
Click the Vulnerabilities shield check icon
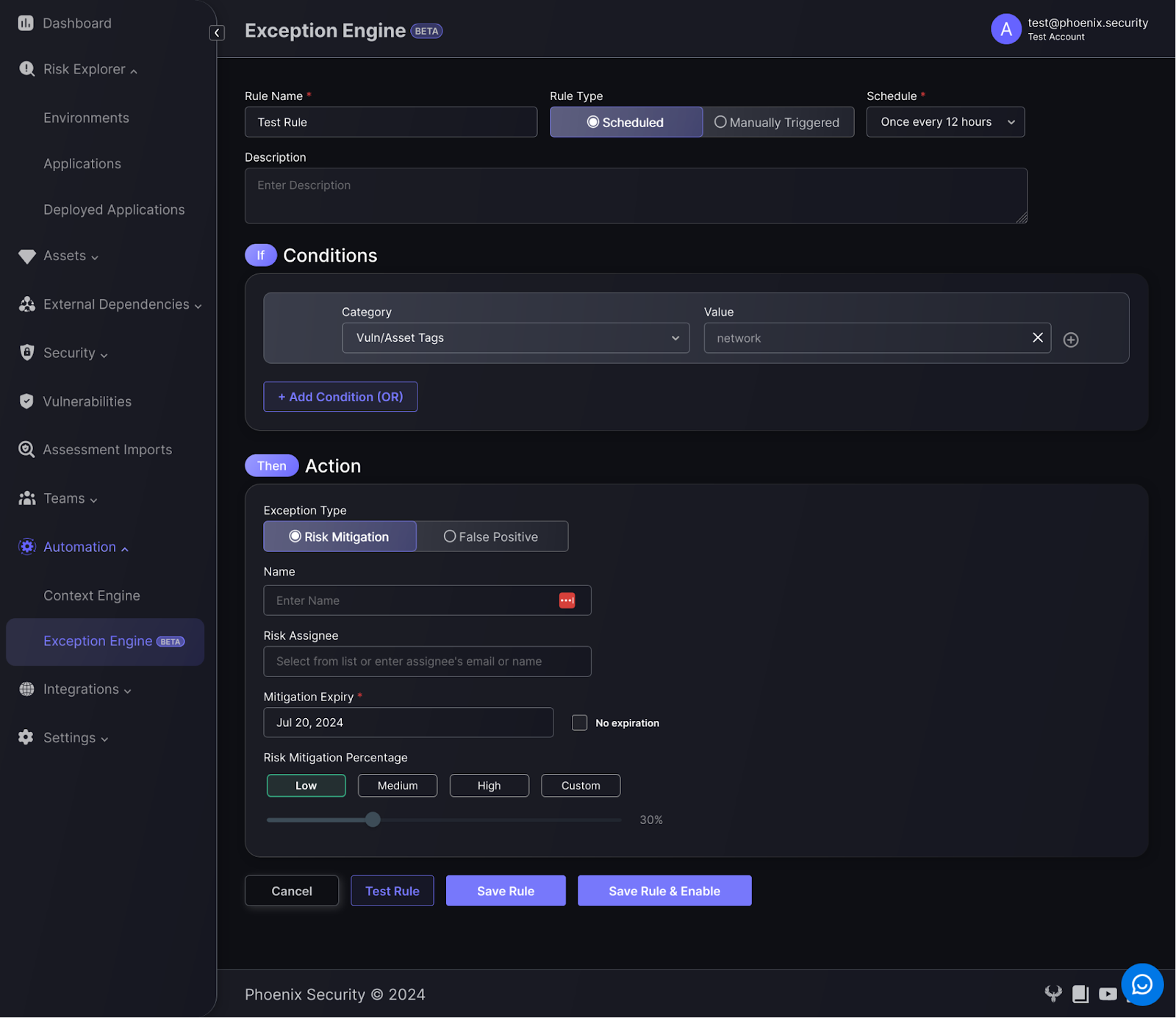[26, 401]
